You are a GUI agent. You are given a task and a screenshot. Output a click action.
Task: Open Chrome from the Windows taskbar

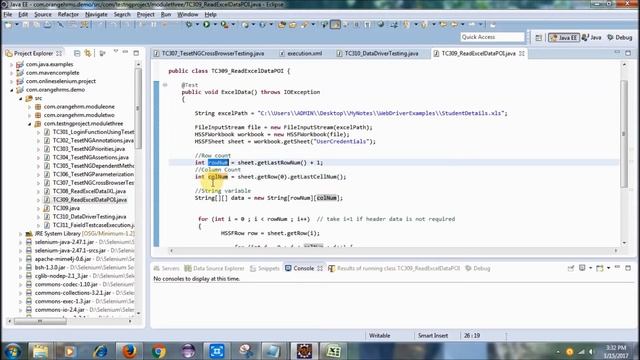point(158,351)
